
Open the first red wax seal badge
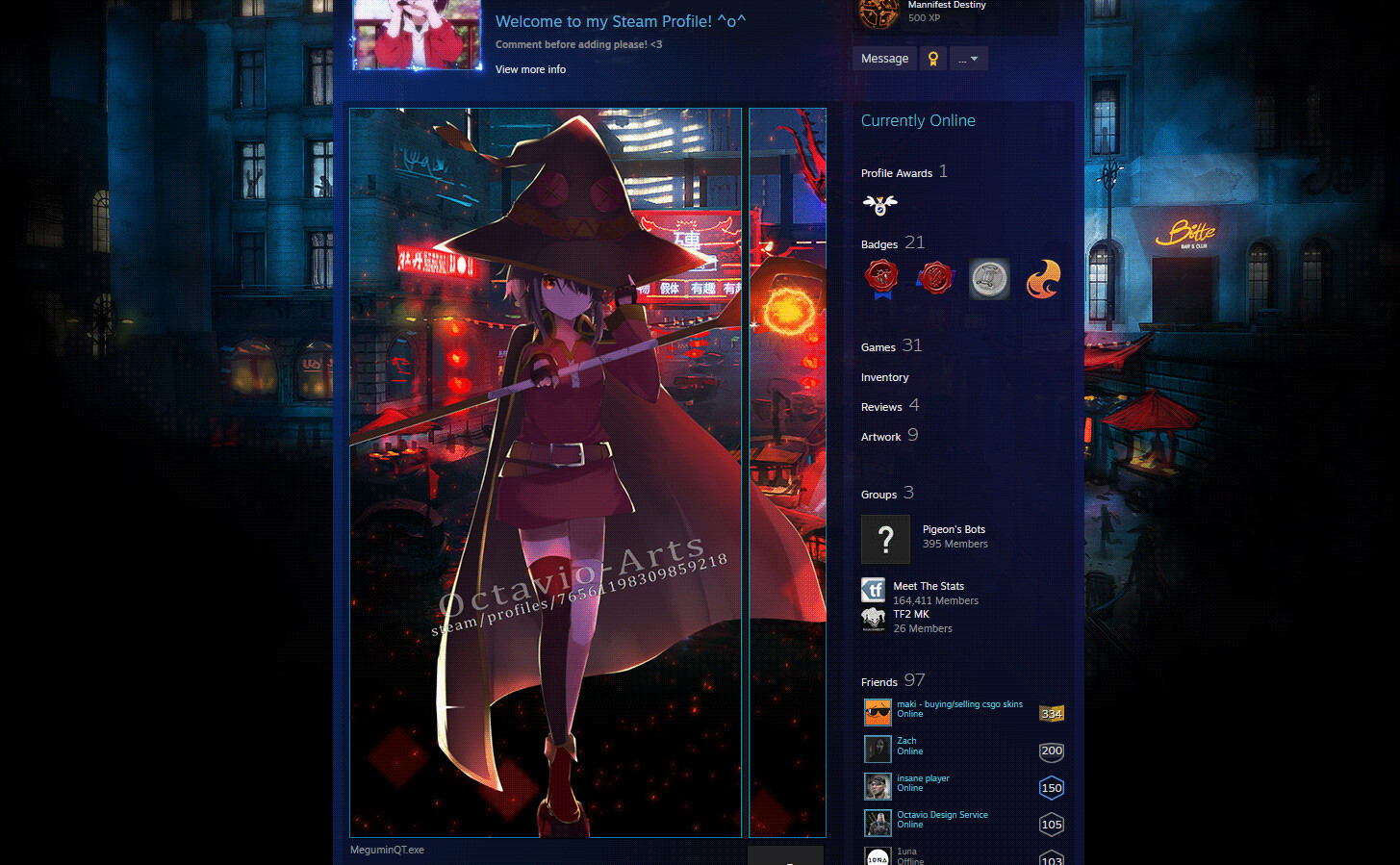coord(880,278)
